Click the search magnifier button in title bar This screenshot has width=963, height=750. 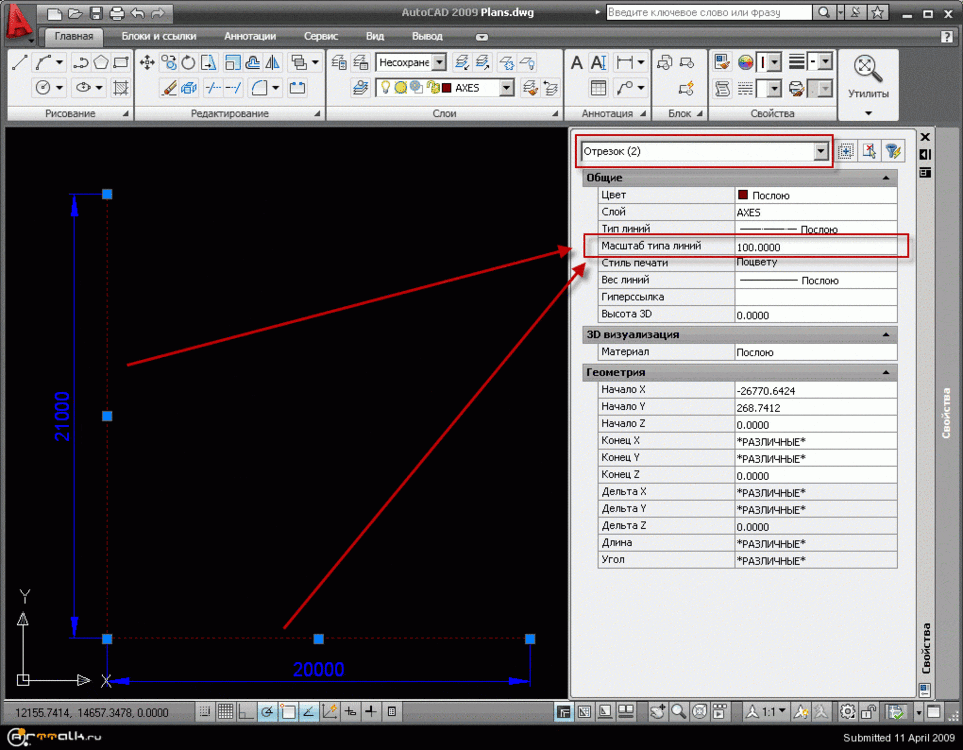(x=824, y=12)
